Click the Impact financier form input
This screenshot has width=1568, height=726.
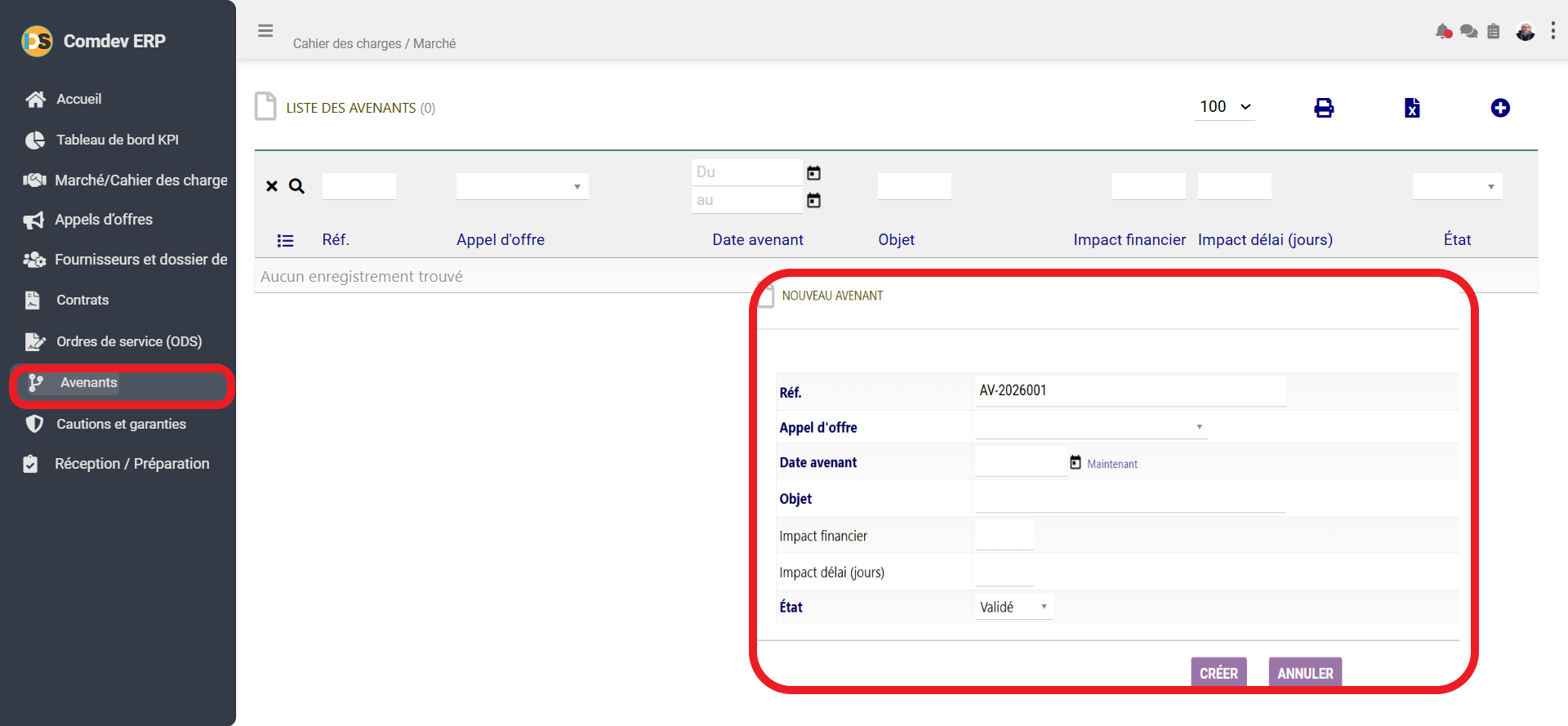1004,535
